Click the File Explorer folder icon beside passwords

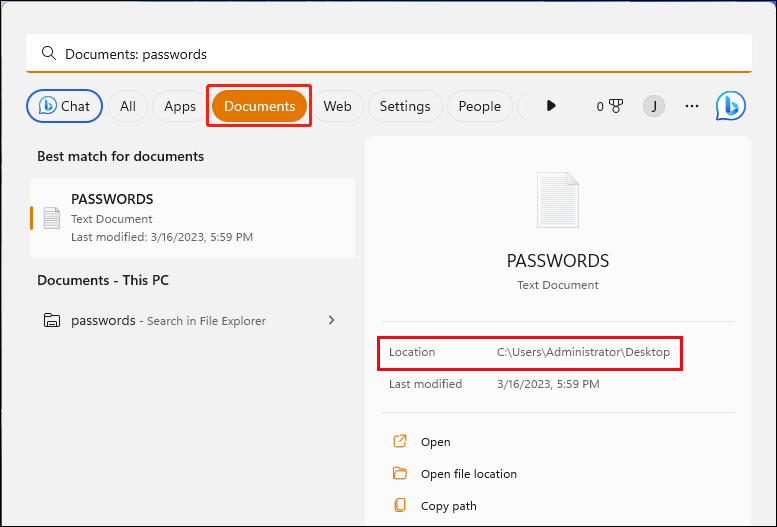click(52, 320)
